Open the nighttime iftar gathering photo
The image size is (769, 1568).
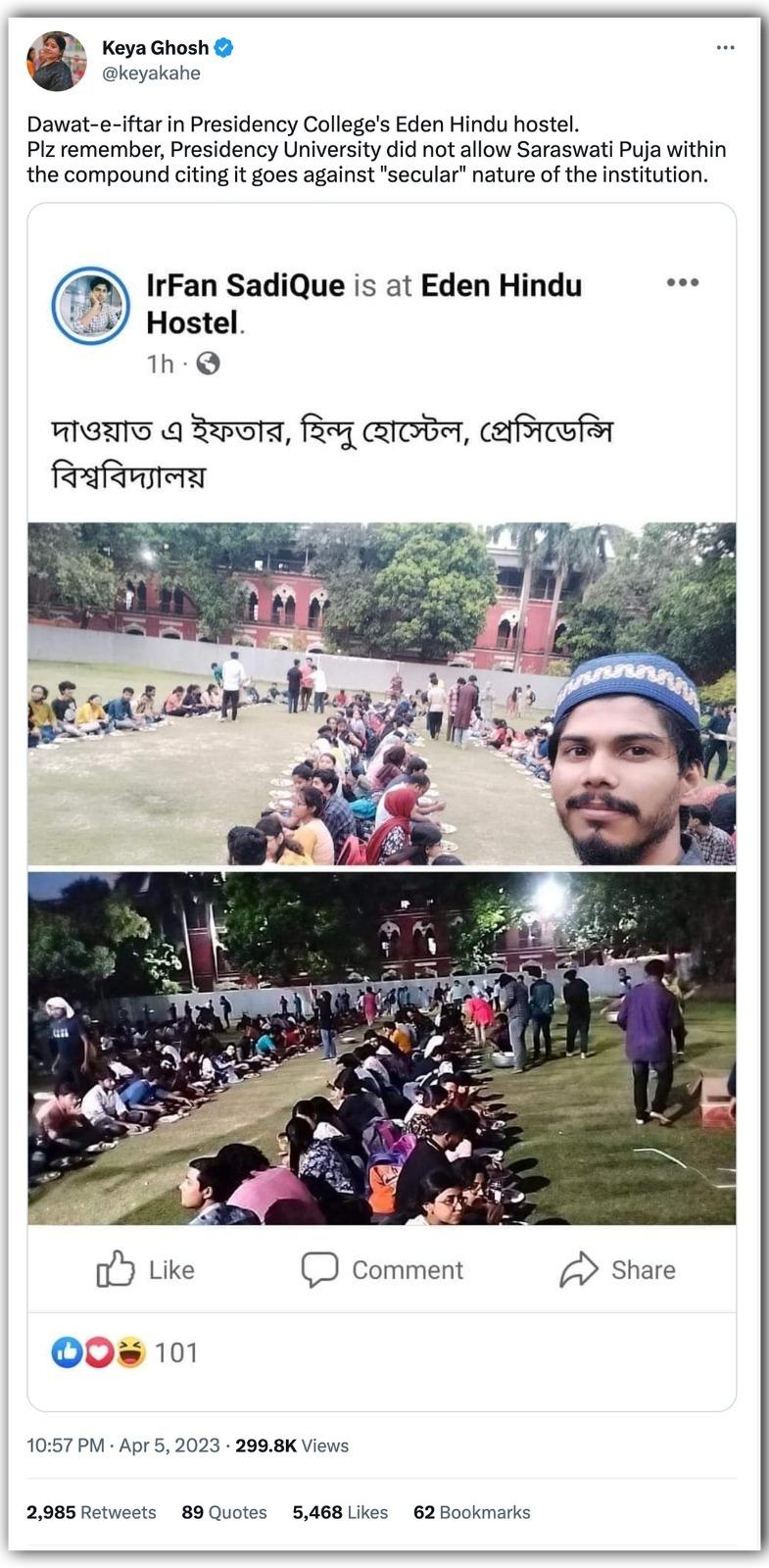point(382,1049)
